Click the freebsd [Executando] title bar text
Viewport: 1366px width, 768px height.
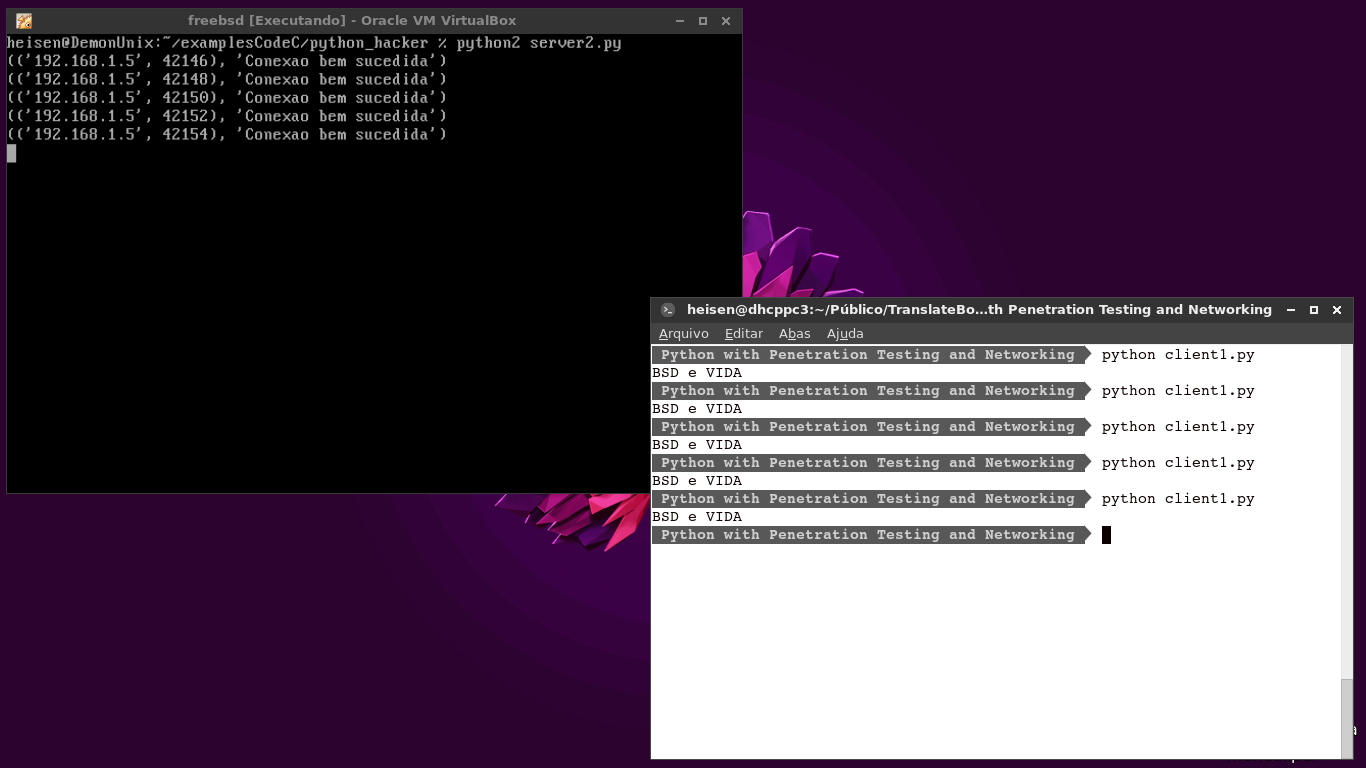352,21
